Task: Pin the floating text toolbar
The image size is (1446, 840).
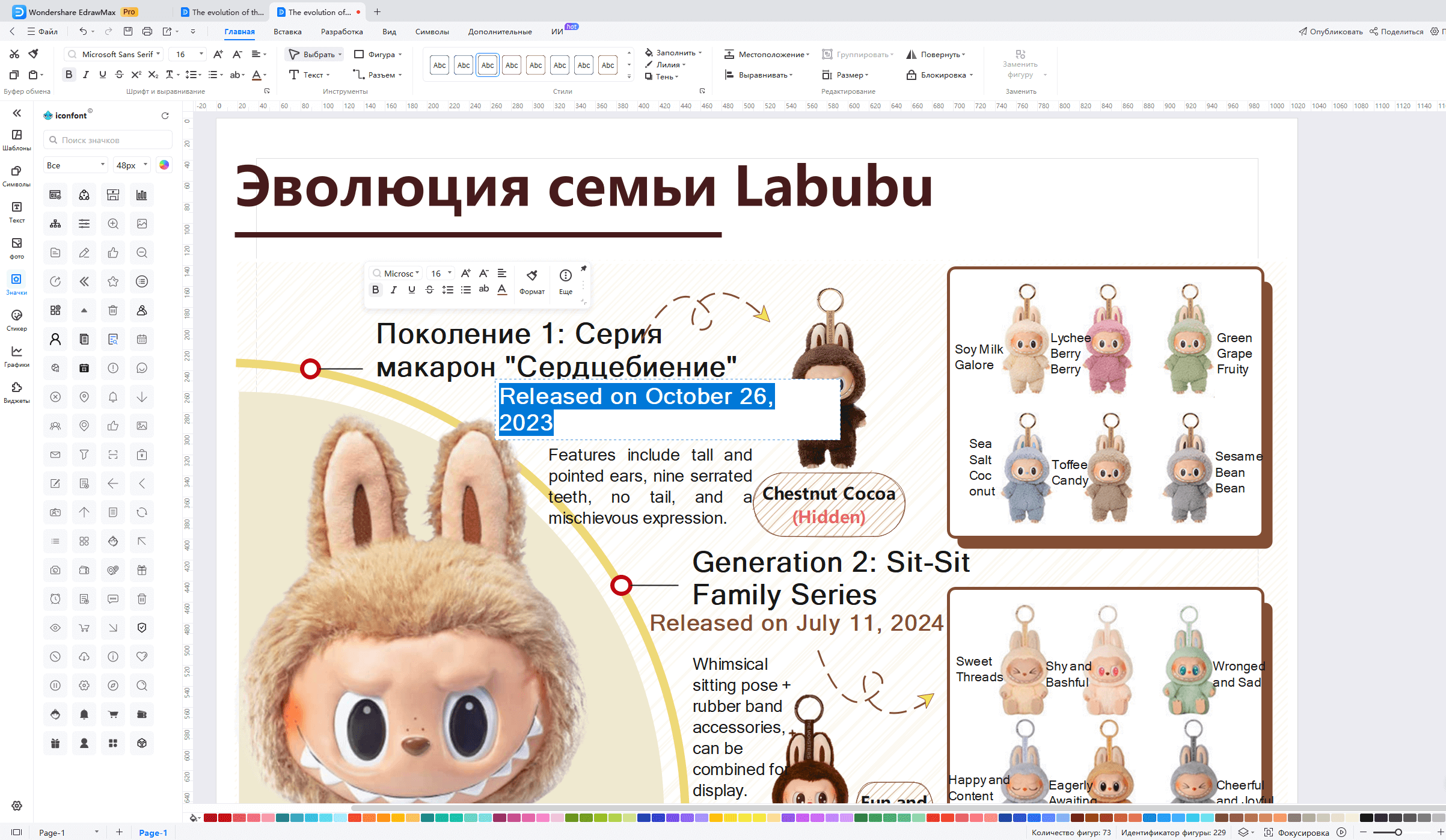Action: click(583, 268)
